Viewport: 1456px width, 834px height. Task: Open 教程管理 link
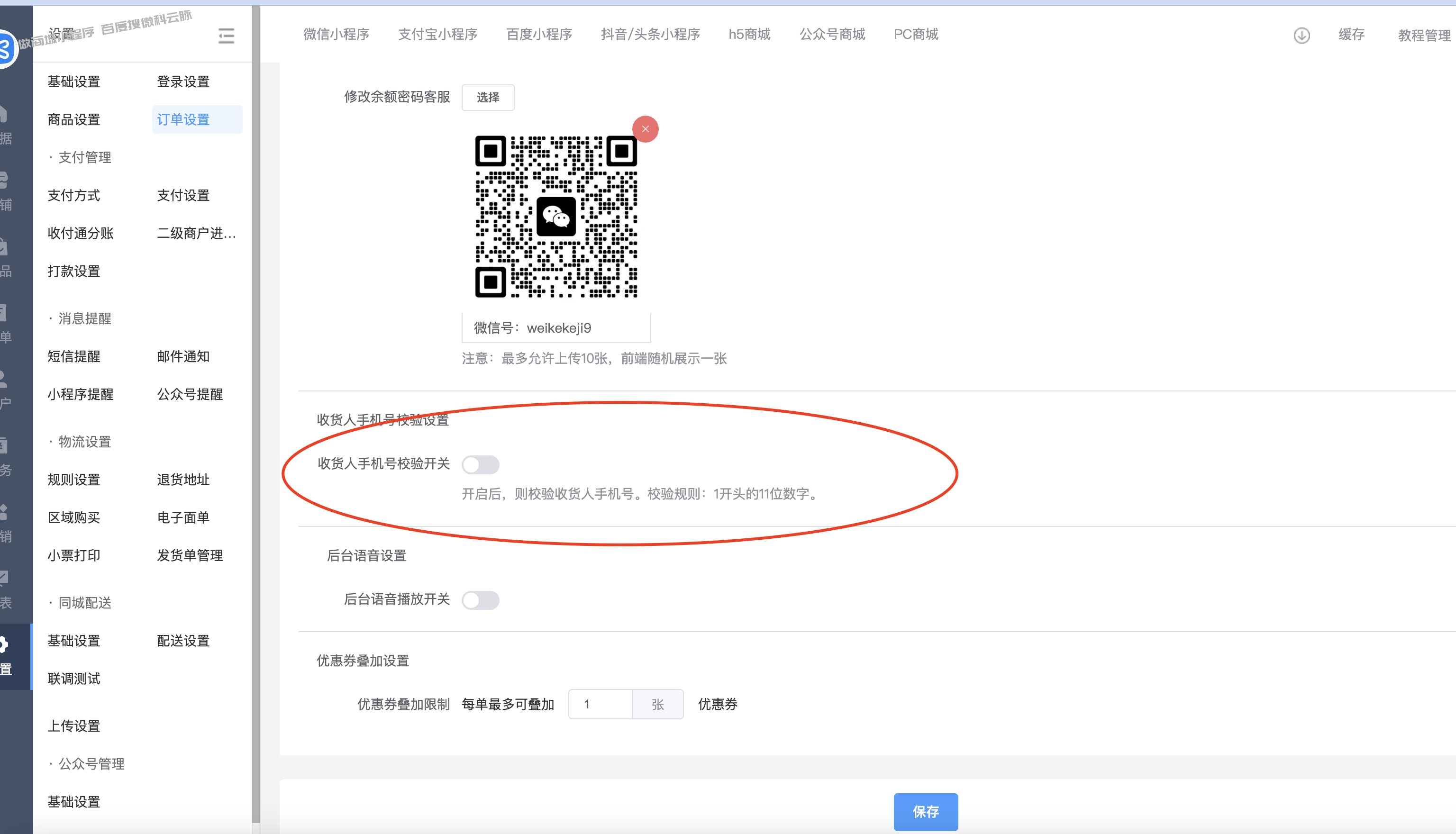(1424, 36)
